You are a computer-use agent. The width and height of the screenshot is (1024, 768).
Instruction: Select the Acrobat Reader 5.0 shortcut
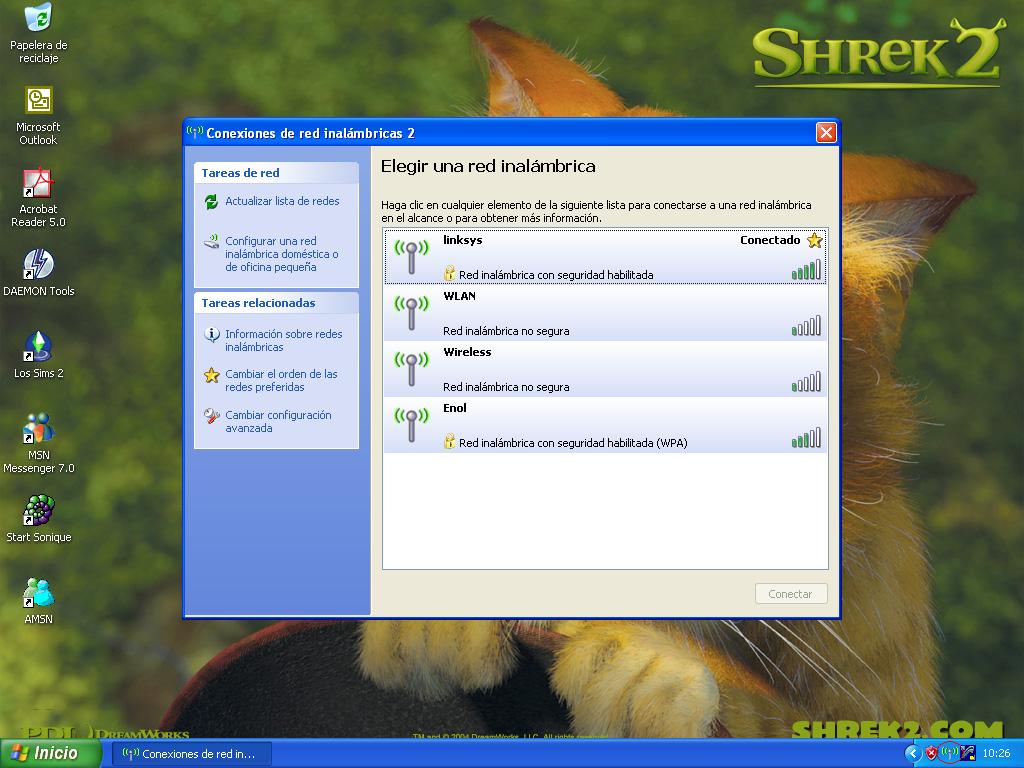point(39,198)
